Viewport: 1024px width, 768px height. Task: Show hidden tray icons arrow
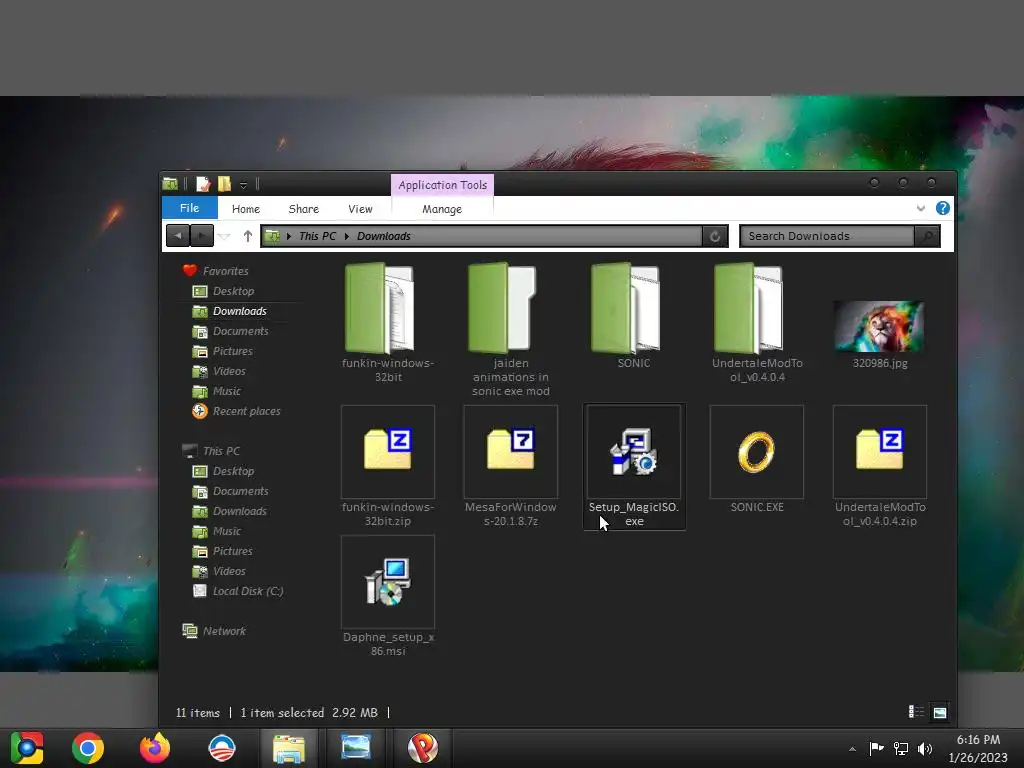[852, 749]
